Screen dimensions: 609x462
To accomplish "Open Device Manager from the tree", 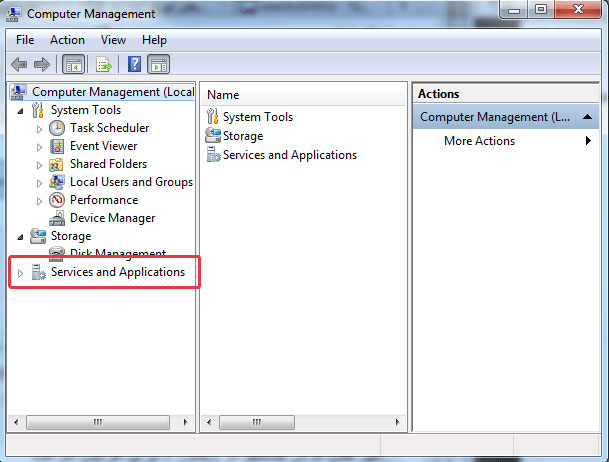I will (x=112, y=218).
